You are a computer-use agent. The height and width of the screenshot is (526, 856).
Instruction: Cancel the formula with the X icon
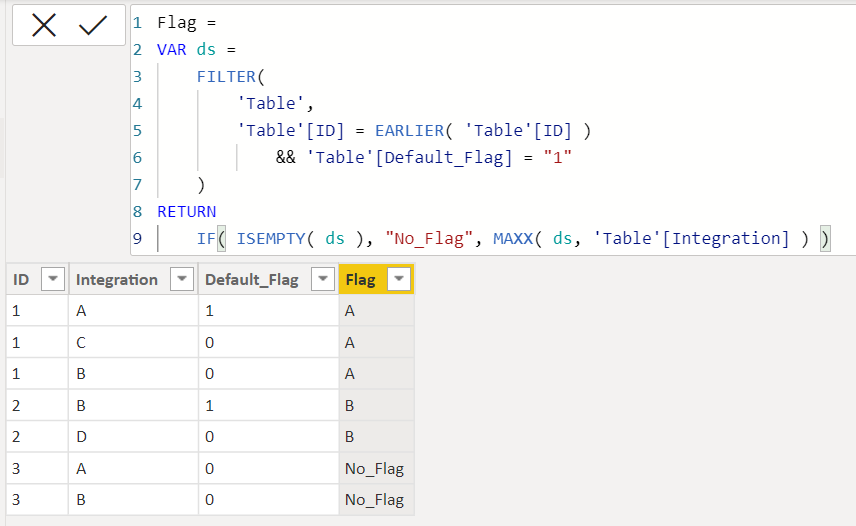point(44,25)
